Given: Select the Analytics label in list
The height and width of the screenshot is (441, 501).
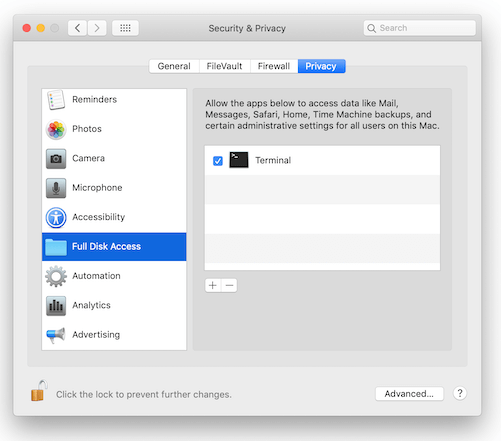Looking at the screenshot, I should point(92,305).
